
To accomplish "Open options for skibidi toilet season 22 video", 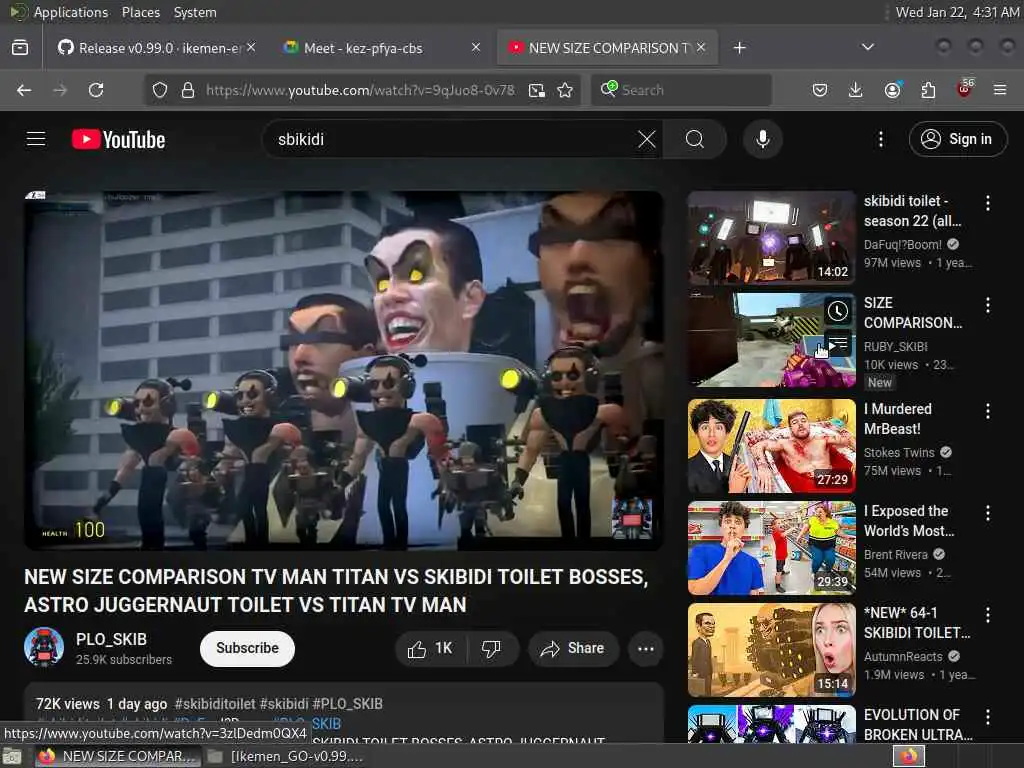I will (x=987, y=203).
